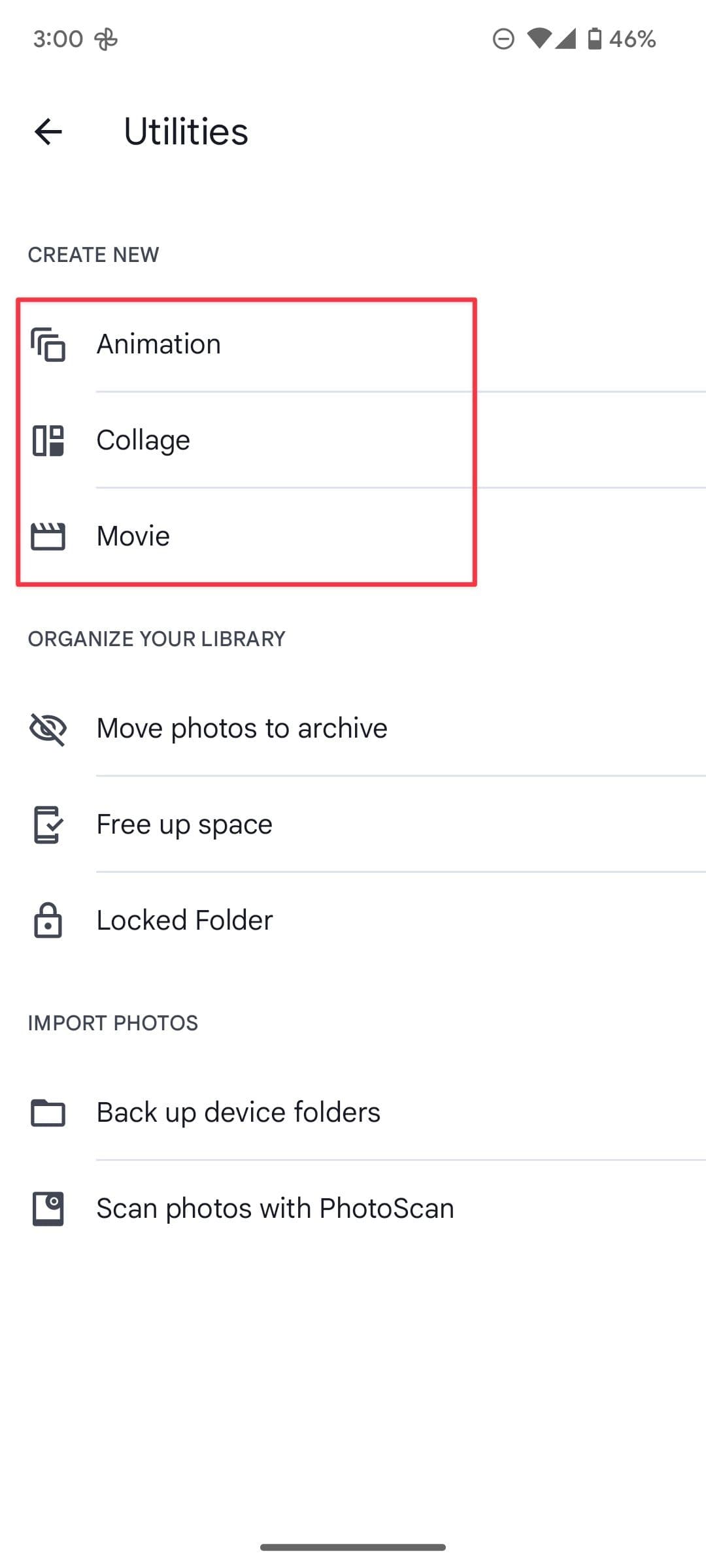Open Back up device folders
706x1568 pixels.
pyautogui.click(x=238, y=1113)
